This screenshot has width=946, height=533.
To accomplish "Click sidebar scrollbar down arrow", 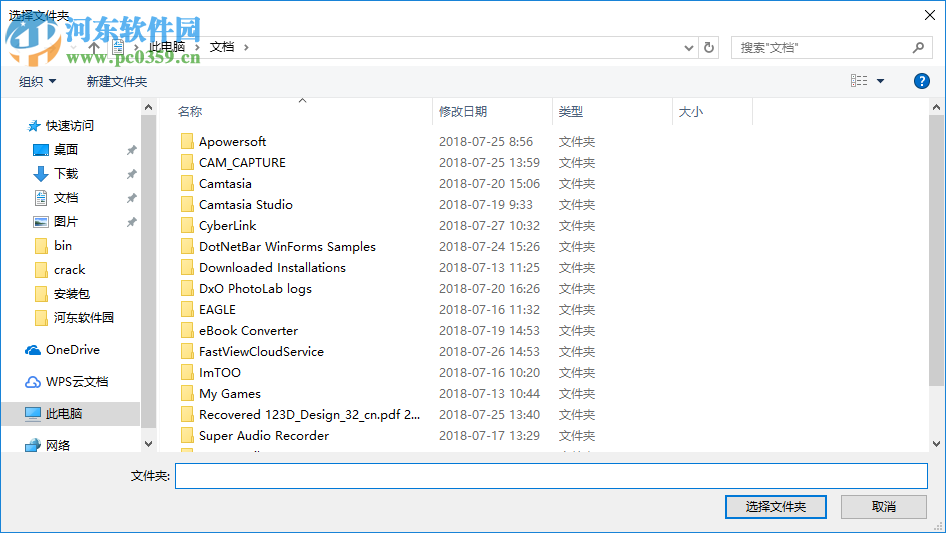I will pyautogui.click(x=148, y=444).
